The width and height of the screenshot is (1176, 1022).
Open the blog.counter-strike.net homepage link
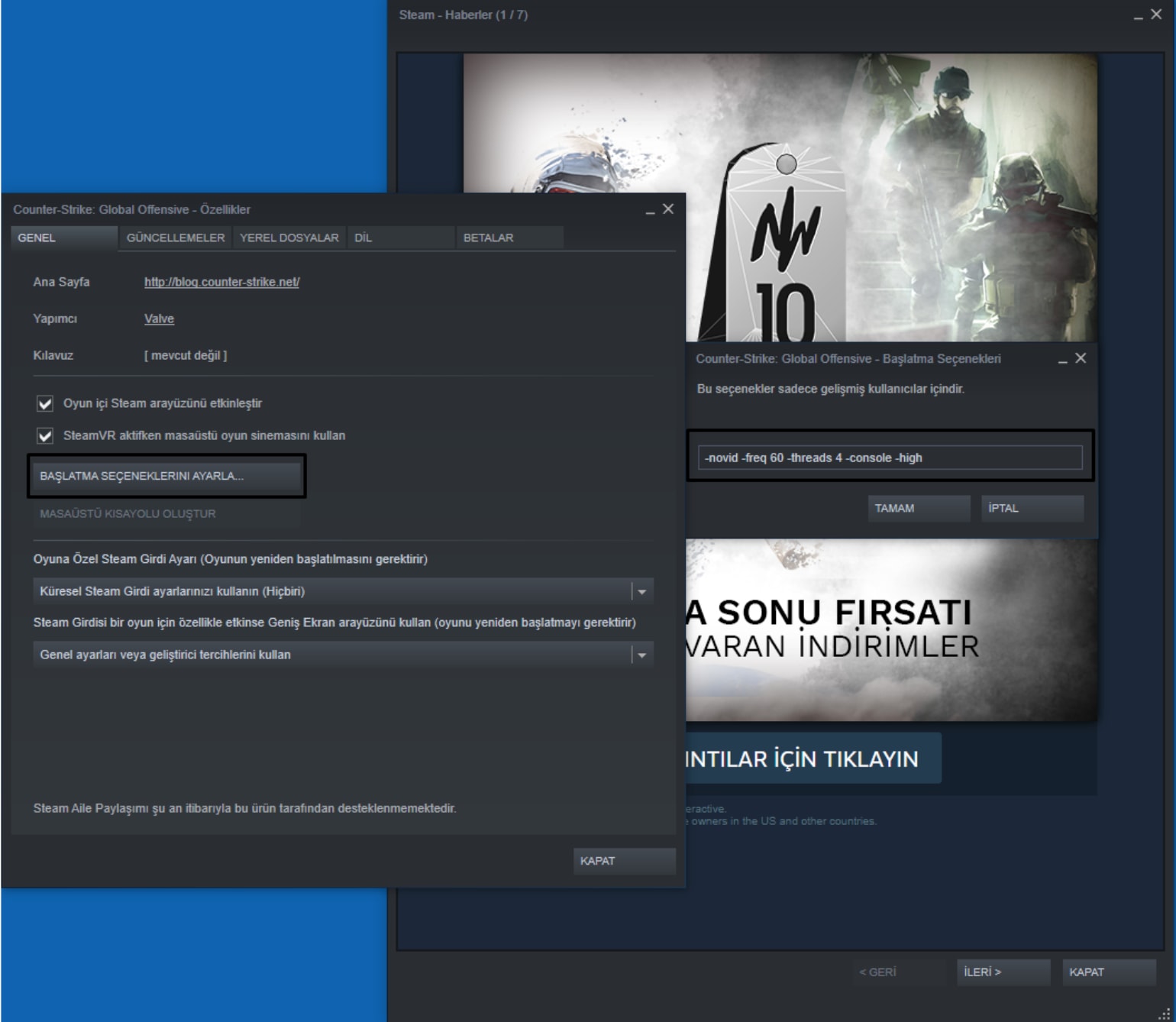tap(221, 282)
